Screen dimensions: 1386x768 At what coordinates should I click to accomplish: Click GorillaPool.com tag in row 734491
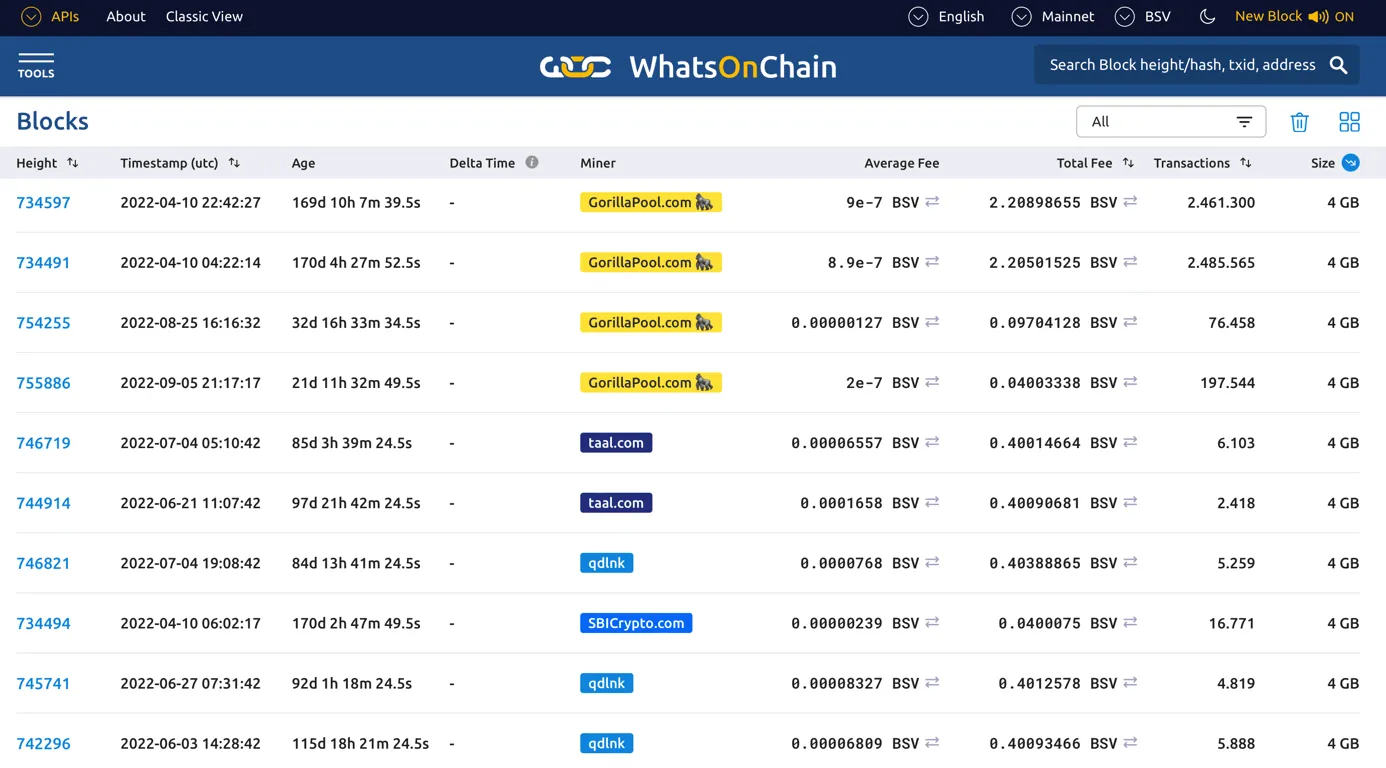[651, 262]
